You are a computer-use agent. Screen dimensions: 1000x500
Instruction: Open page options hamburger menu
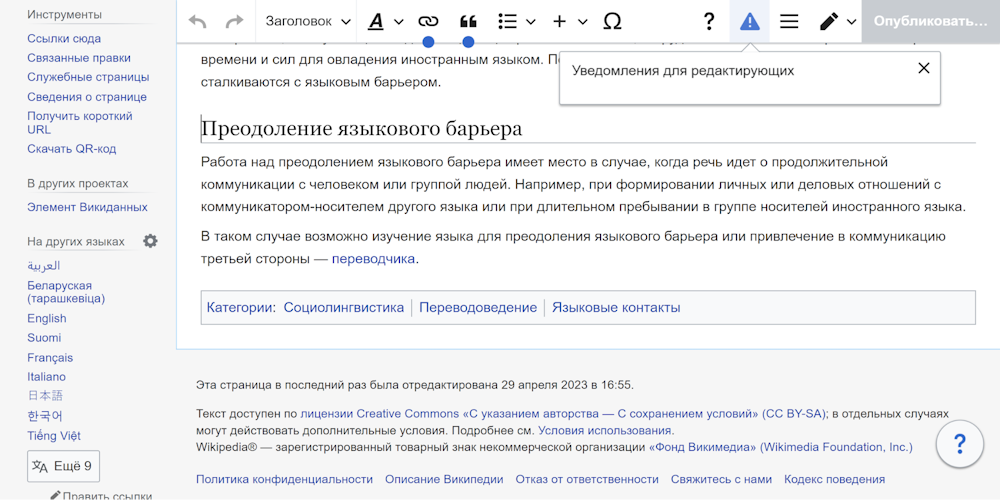[x=789, y=21]
